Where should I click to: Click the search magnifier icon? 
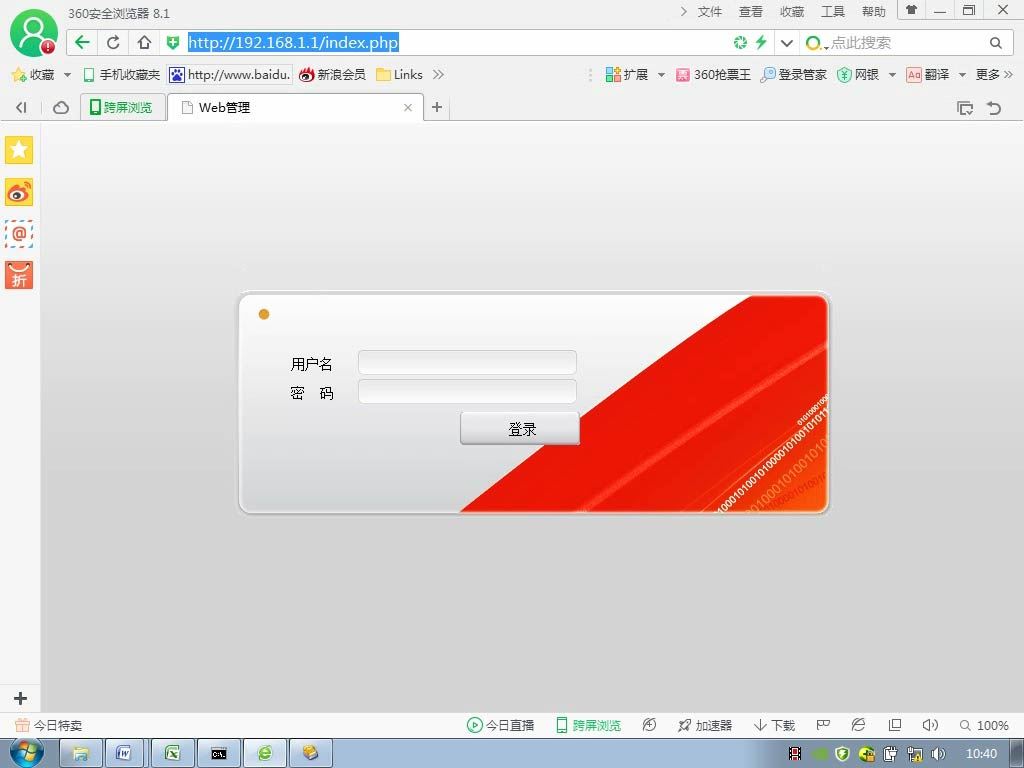point(995,43)
